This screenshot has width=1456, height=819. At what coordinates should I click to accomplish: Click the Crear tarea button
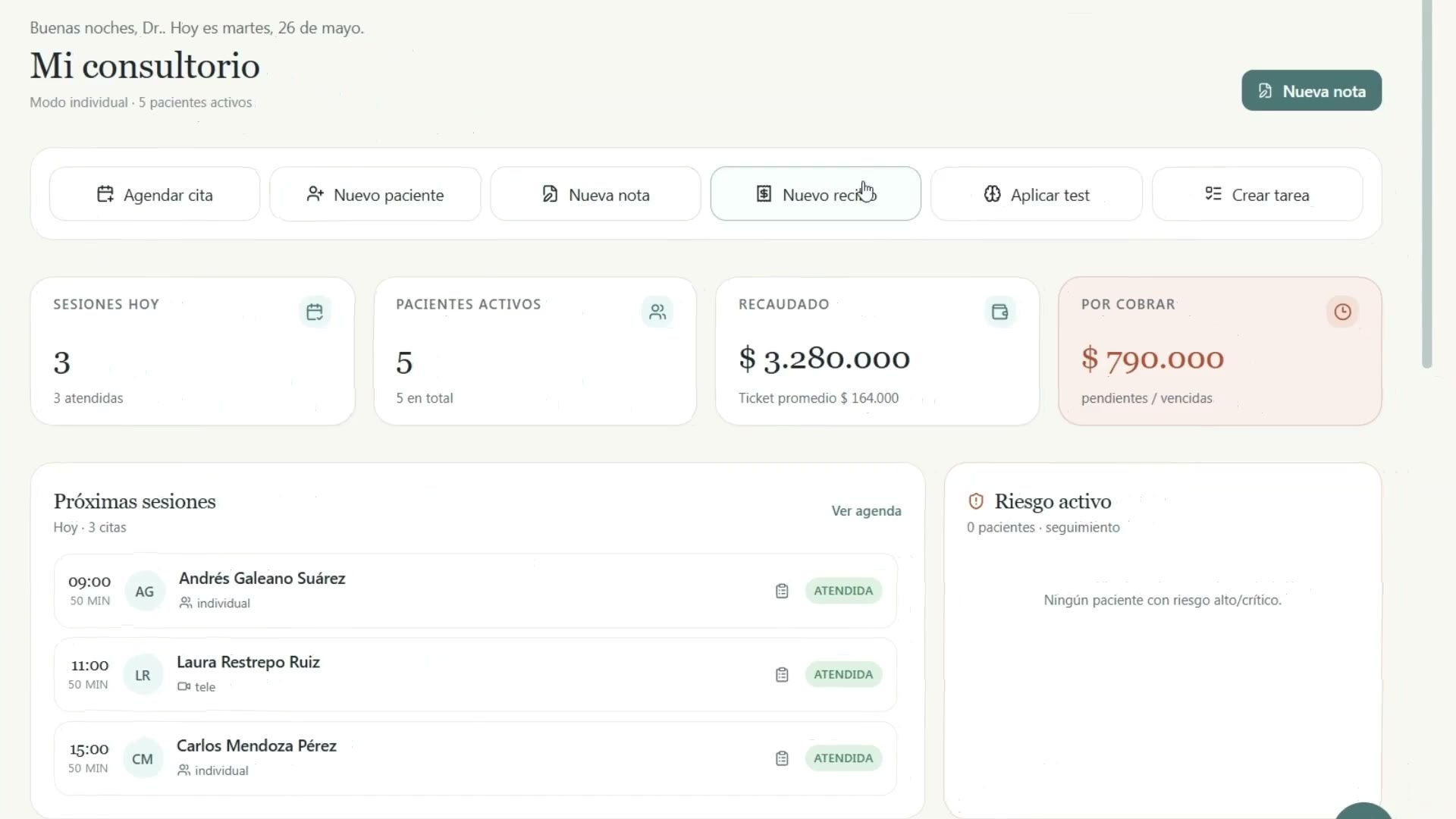coord(1257,194)
